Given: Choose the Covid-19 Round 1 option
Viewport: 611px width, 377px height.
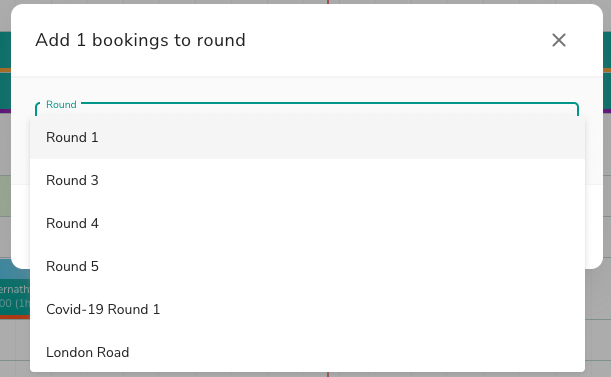Looking at the screenshot, I should (307, 309).
